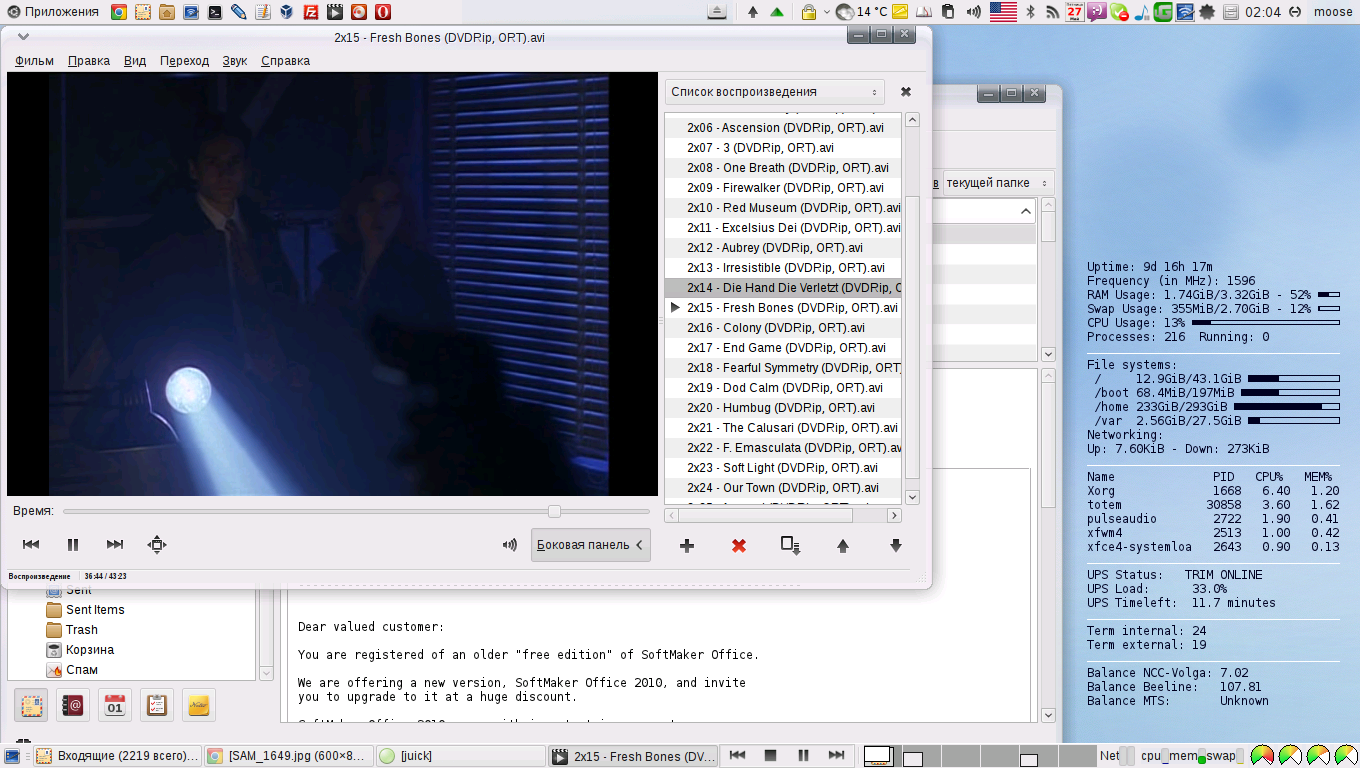Toggle the Боковая панель sidebar button
Image resolution: width=1360 pixels, height=768 pixels.
[591, 545]
